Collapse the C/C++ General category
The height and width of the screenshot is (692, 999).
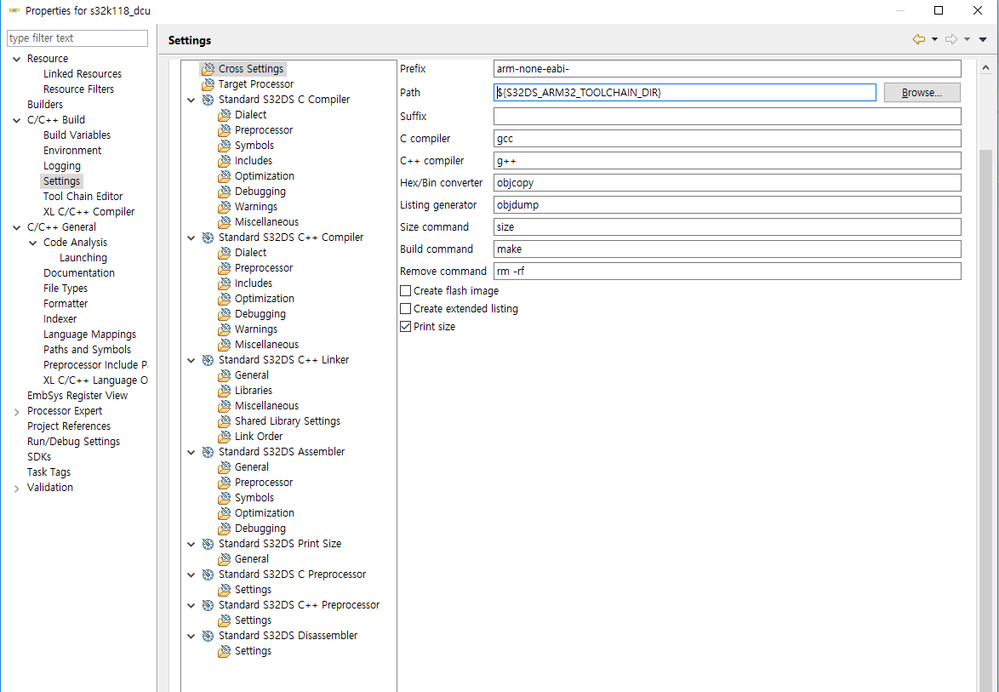17,227
